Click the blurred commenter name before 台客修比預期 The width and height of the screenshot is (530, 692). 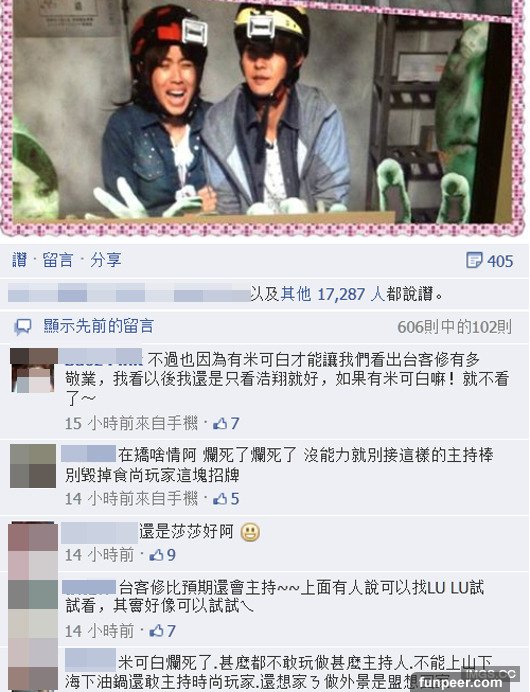(x=89, y=588)
